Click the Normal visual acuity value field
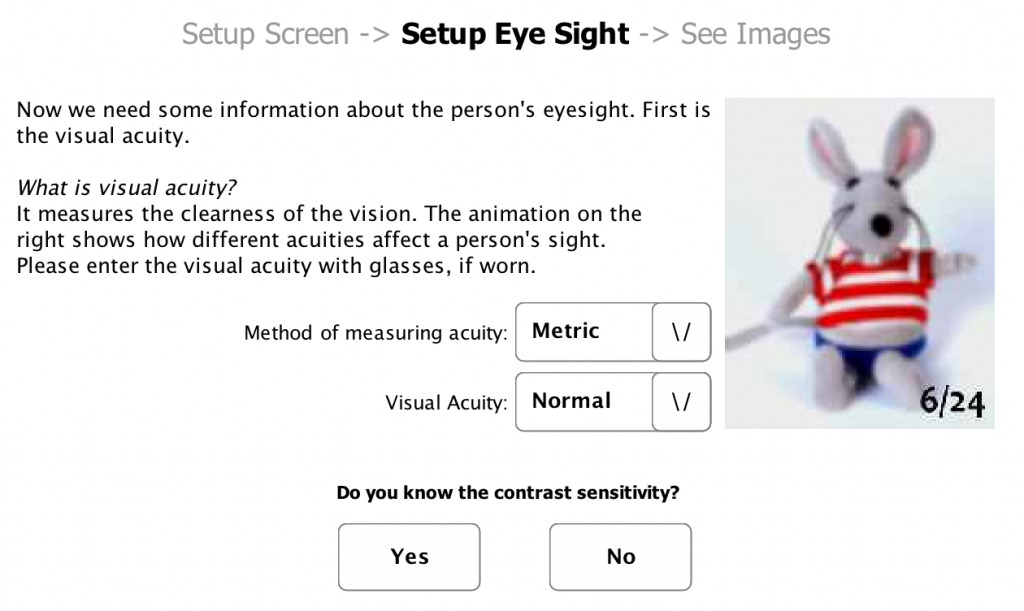Viewport: 1024px width, 611px height. (584, 402)
